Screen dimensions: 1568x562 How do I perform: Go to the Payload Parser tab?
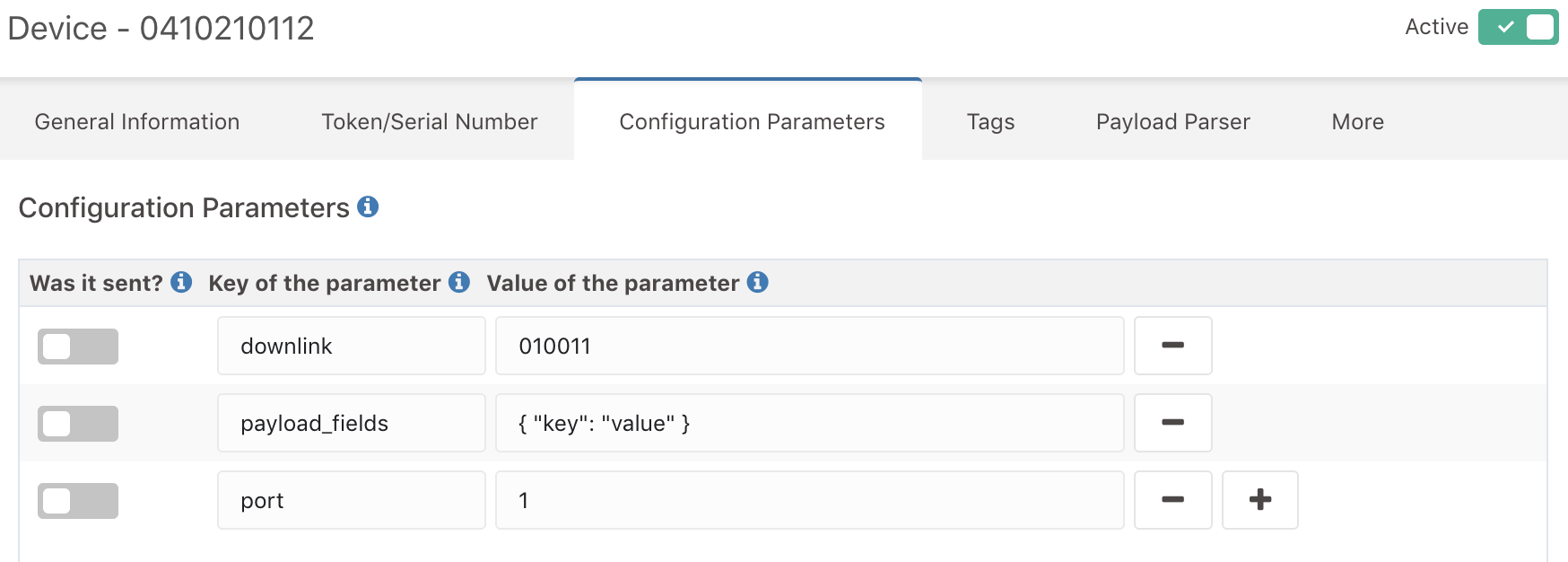(1172, 121)
